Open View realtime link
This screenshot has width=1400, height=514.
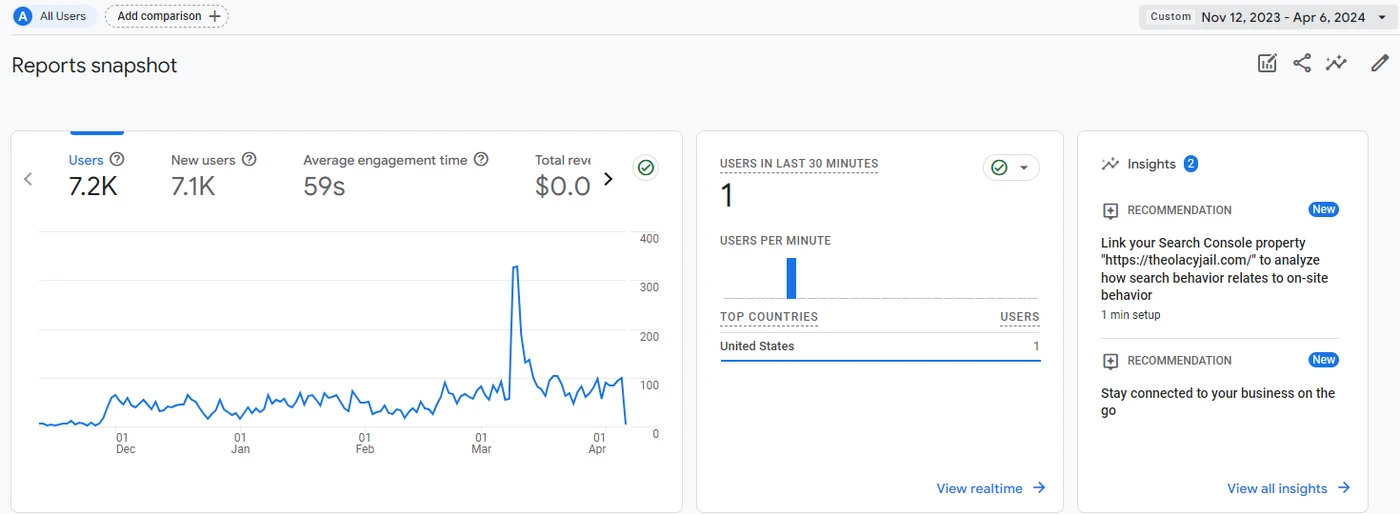coord(991,488)
